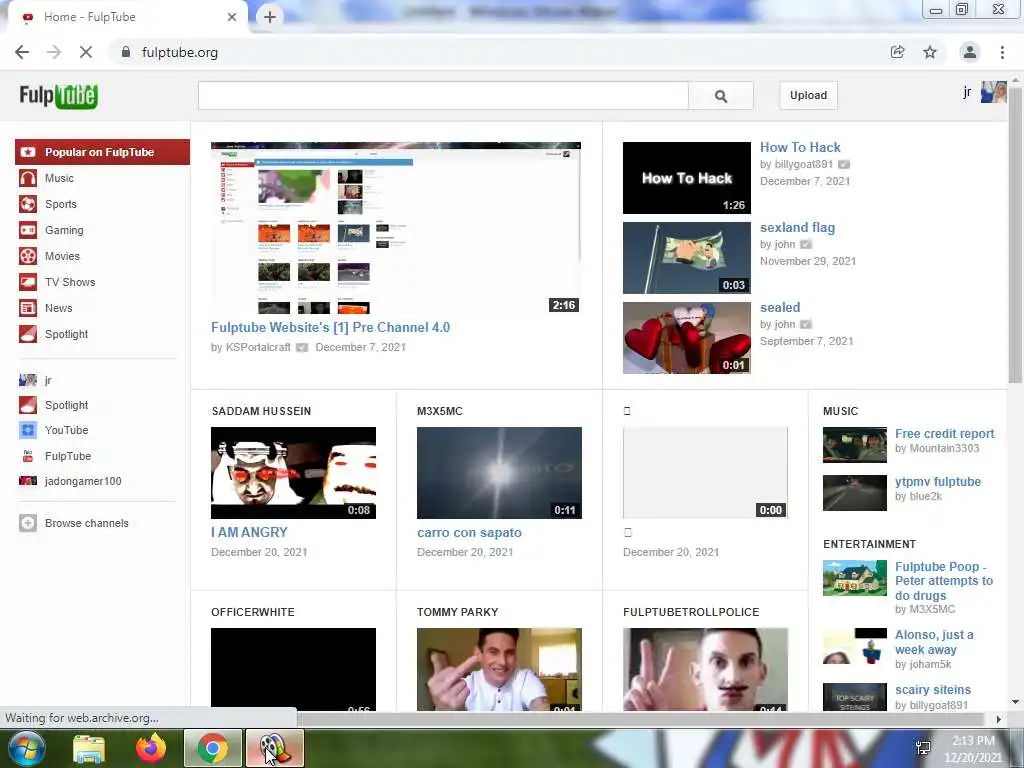Open File Explorer from the taskbar
Image resolution: width=1024 pixels, height=768 pixels.
(89, 748)
